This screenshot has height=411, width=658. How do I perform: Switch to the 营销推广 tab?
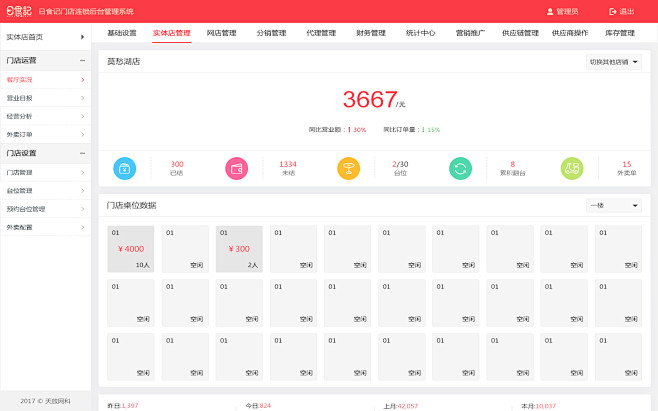(x=470, y=33)
